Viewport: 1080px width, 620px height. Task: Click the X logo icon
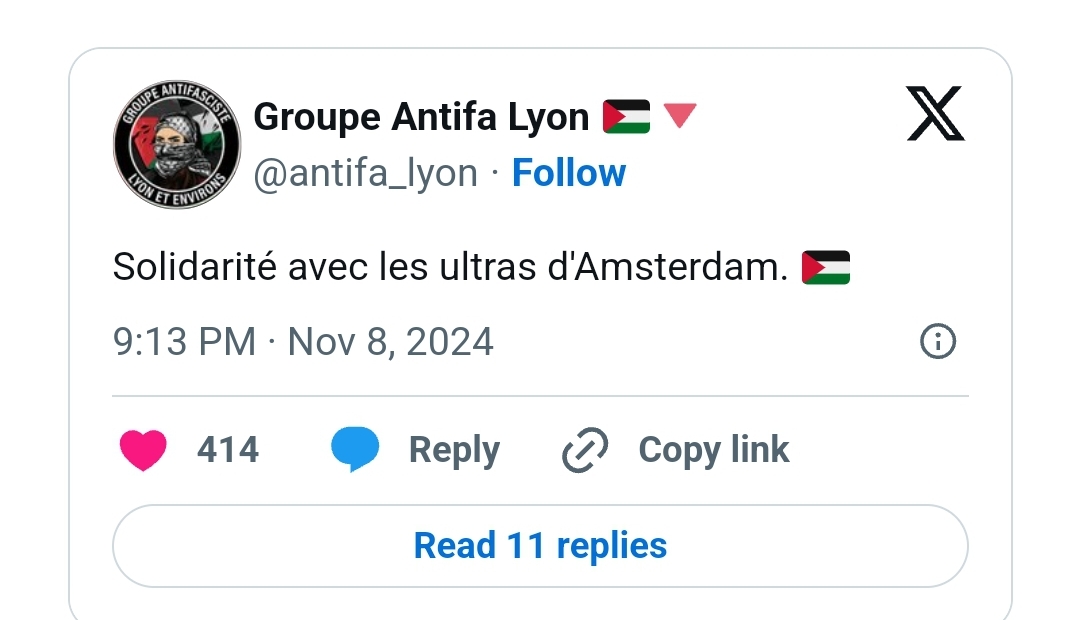[935, 114]
